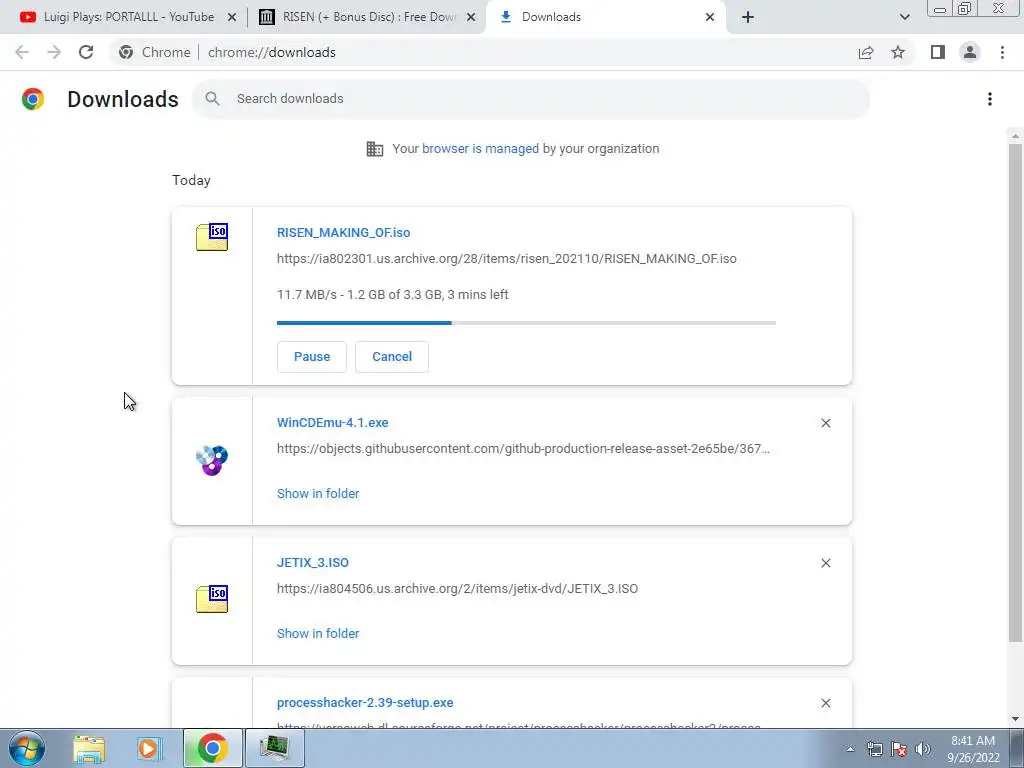Screen dimensions: 1024x768
Task: Open the side panel icon
Action: click(938, 52)
